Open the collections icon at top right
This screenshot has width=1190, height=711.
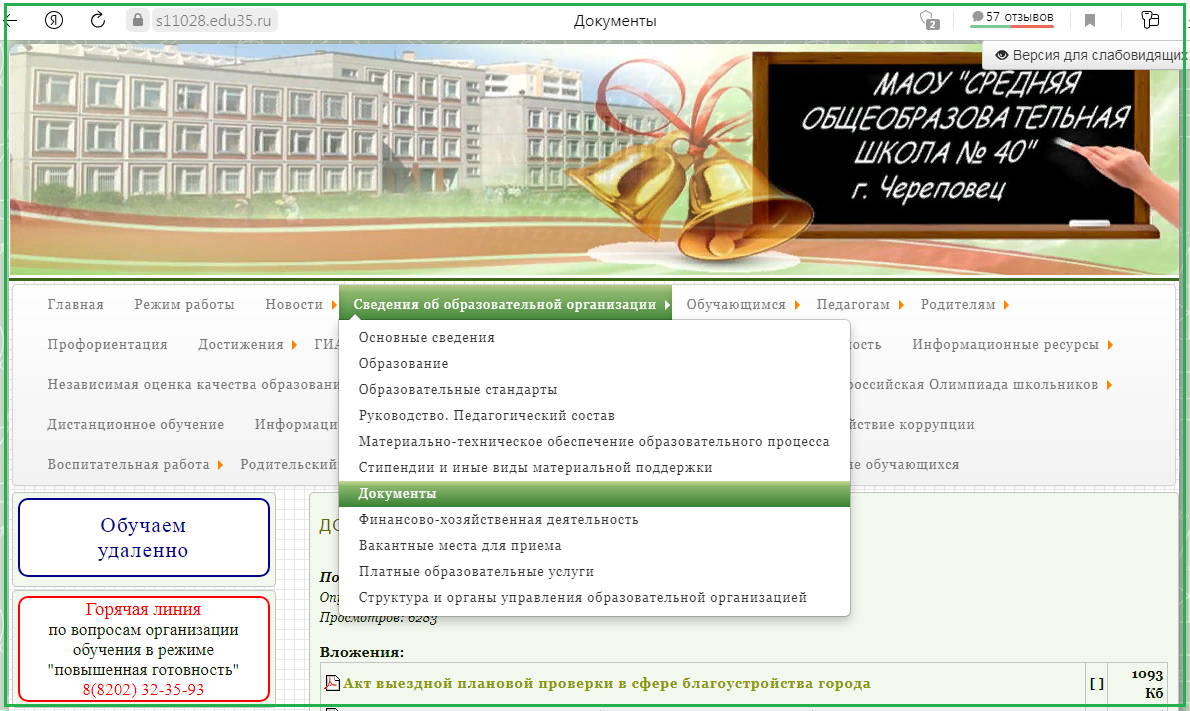(x=1148, y=18)
